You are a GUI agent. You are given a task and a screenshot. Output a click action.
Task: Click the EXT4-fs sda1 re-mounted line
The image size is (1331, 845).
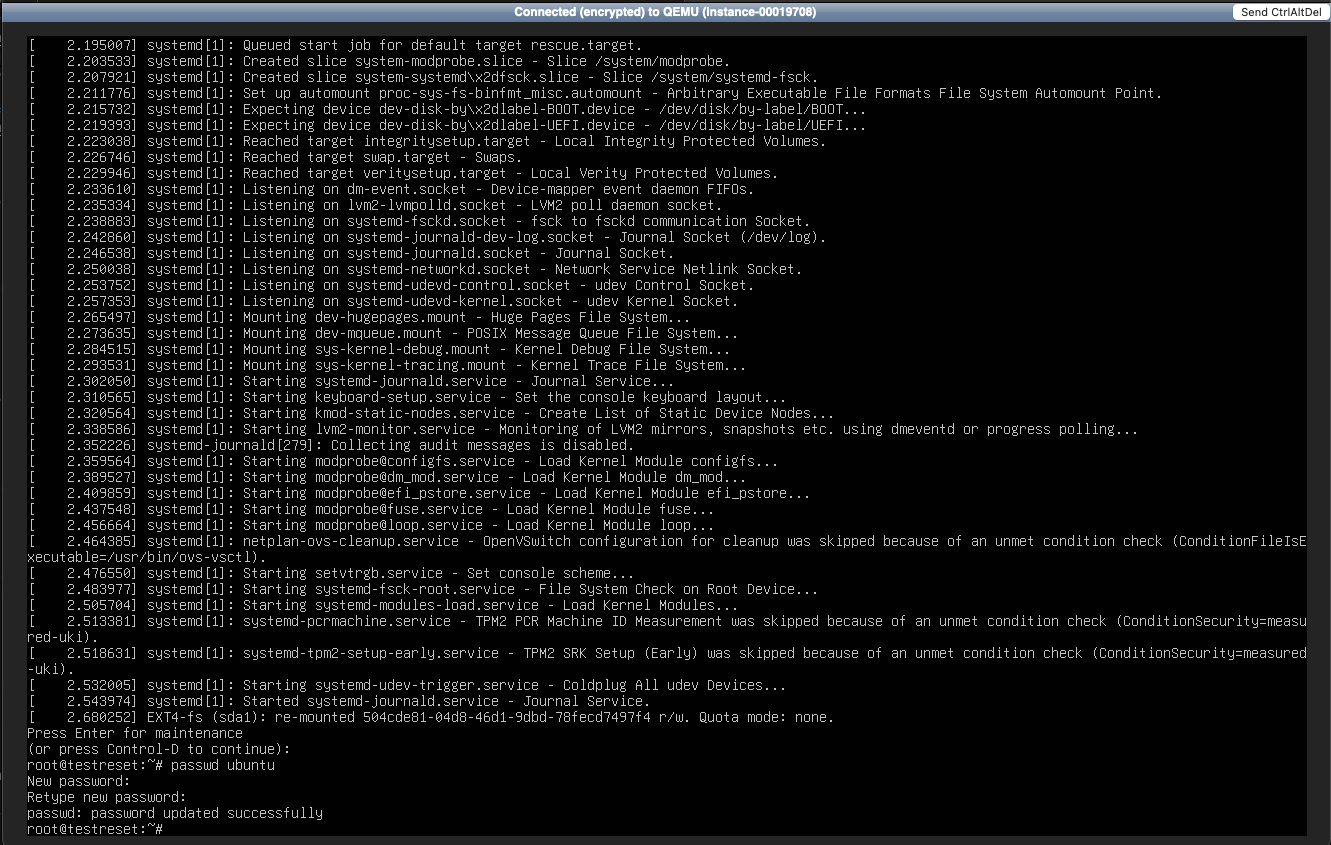(x=430, y=717)
